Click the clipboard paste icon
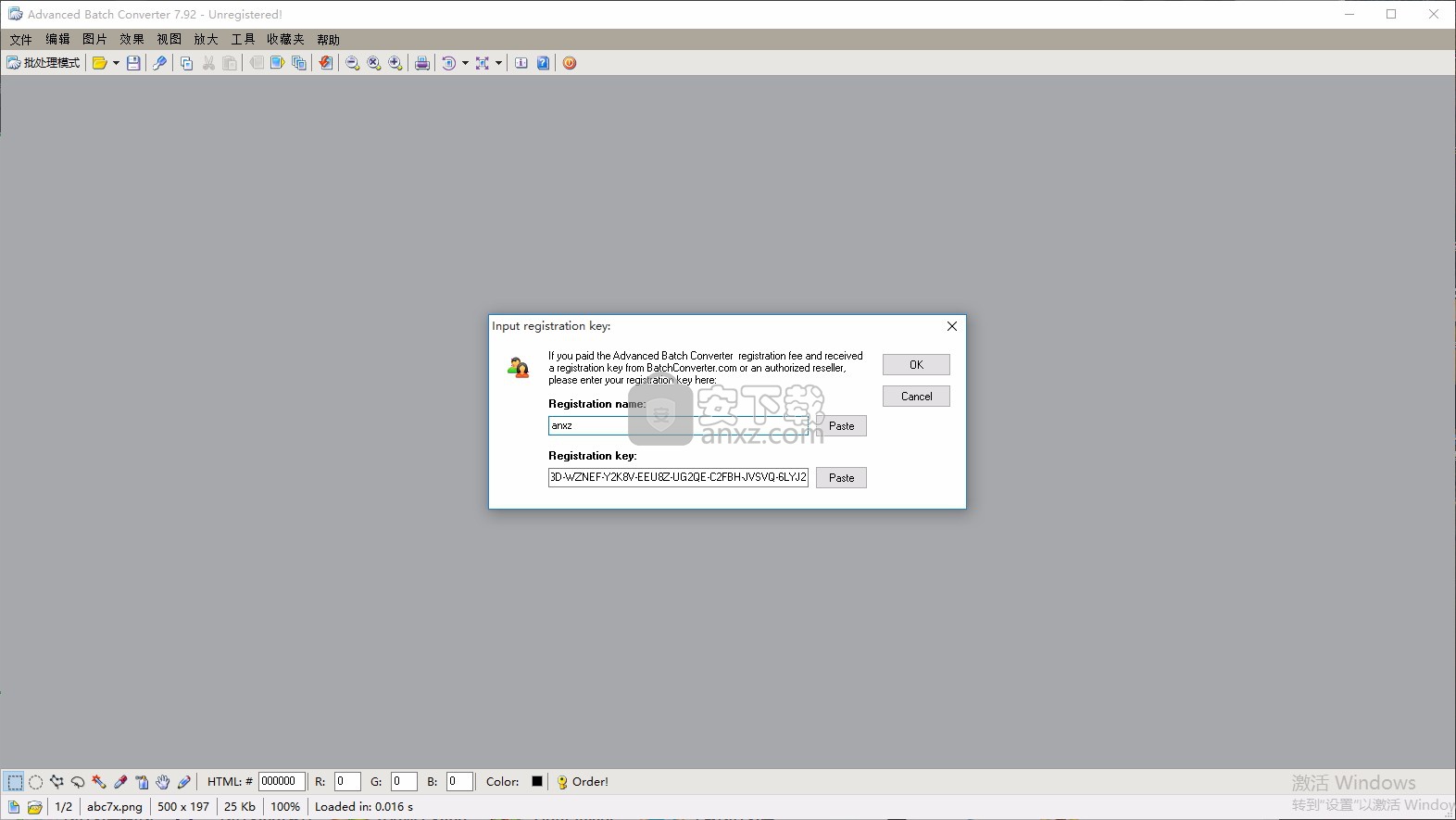Image resolution: width=1456 pixels, height=820 pixels. point(230,63)
